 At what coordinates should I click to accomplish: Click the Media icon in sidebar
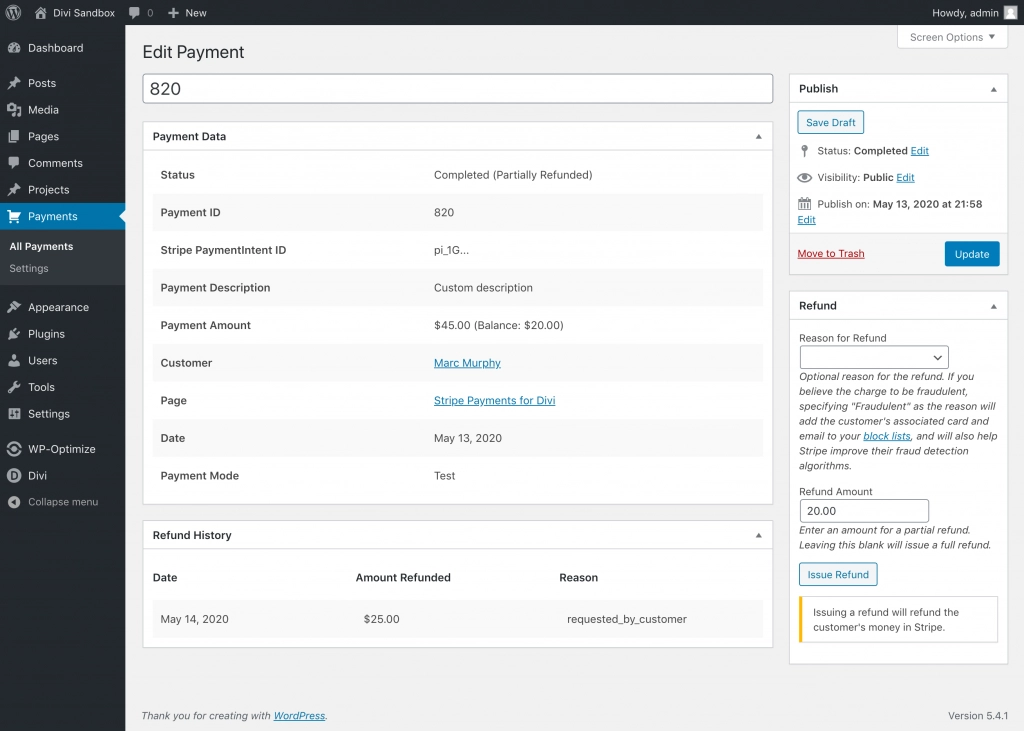[14, 110]
